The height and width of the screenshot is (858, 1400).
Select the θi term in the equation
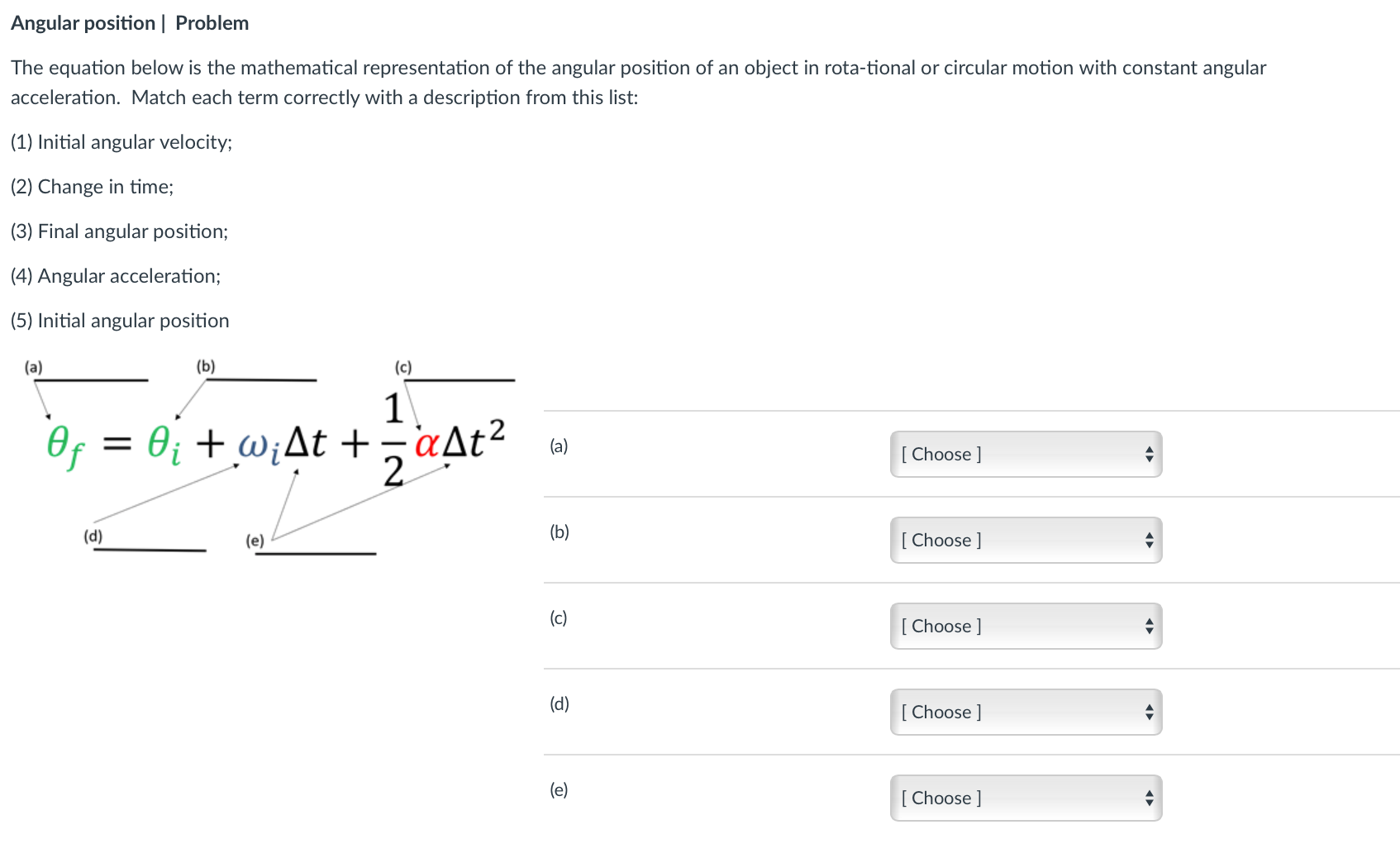[162, 445]
